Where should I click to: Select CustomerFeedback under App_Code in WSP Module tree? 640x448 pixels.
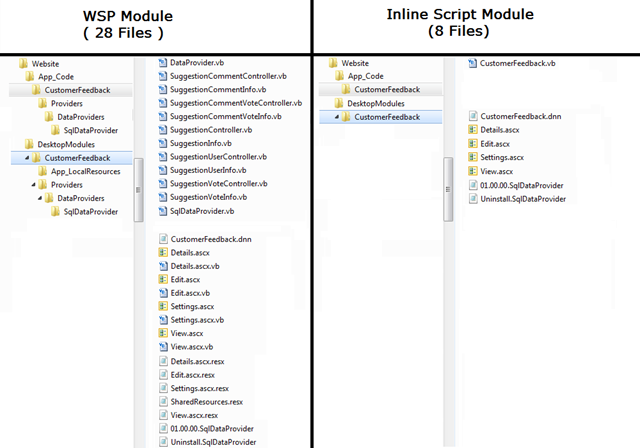(78, 90)
